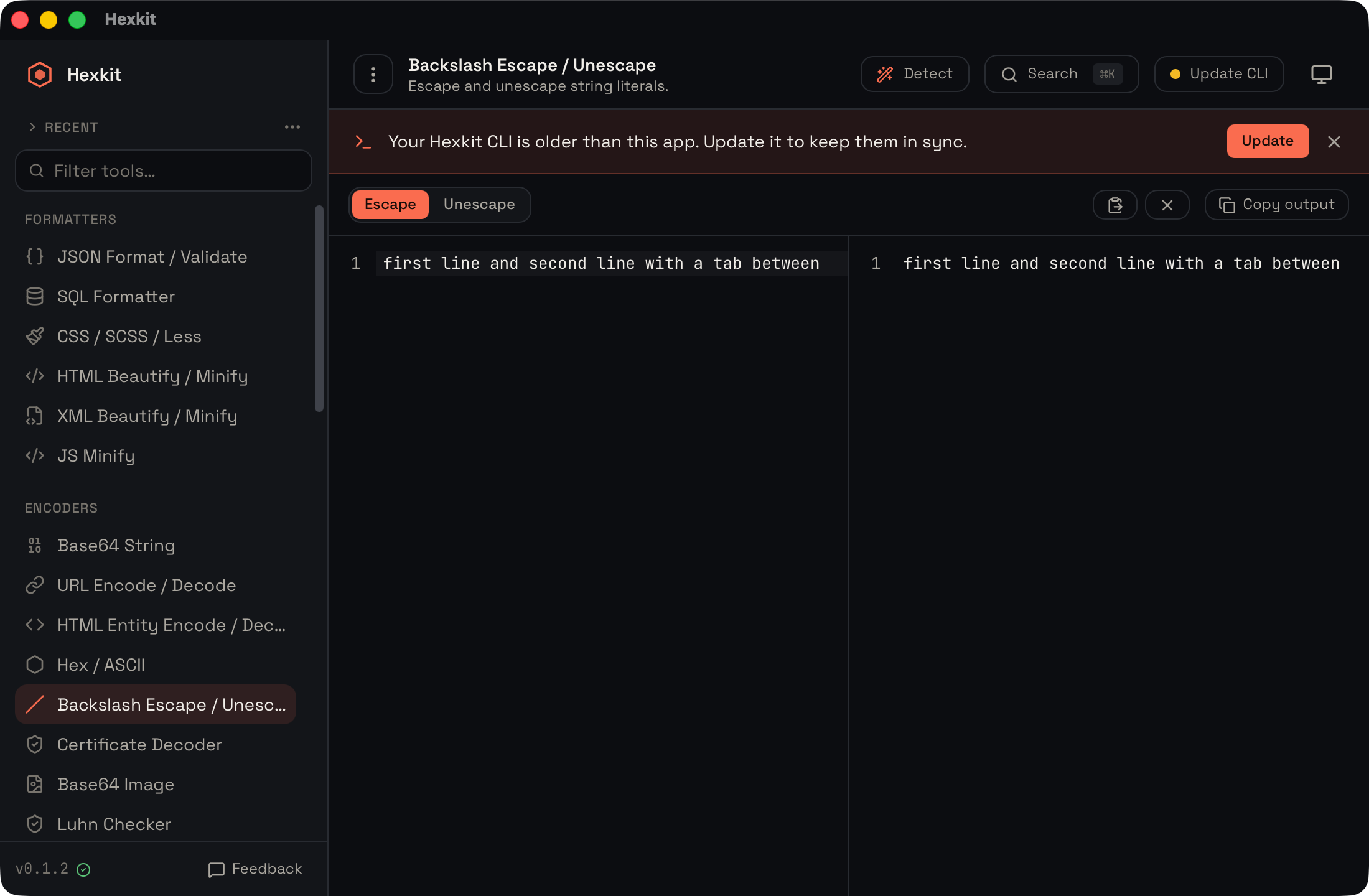Click the Feedback link

255,869
